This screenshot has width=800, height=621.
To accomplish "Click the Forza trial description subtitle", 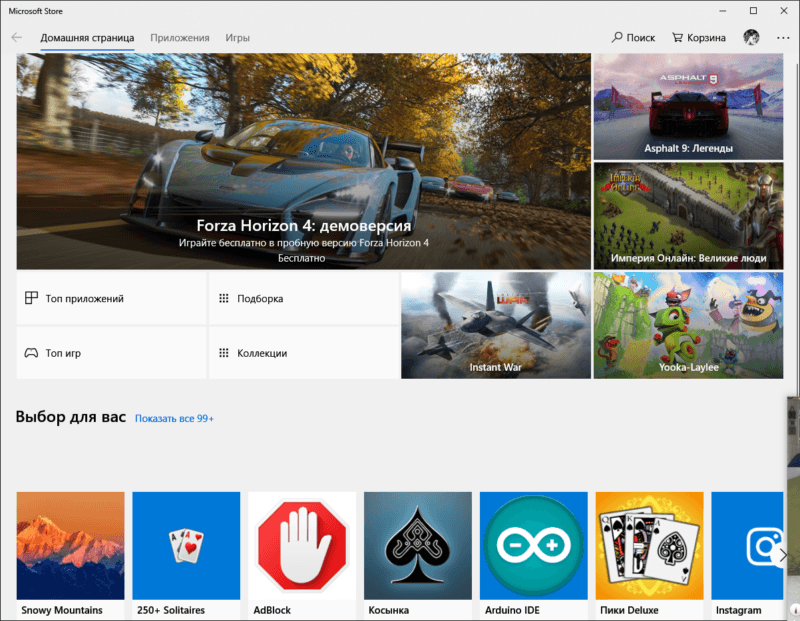I will [304, 243].
